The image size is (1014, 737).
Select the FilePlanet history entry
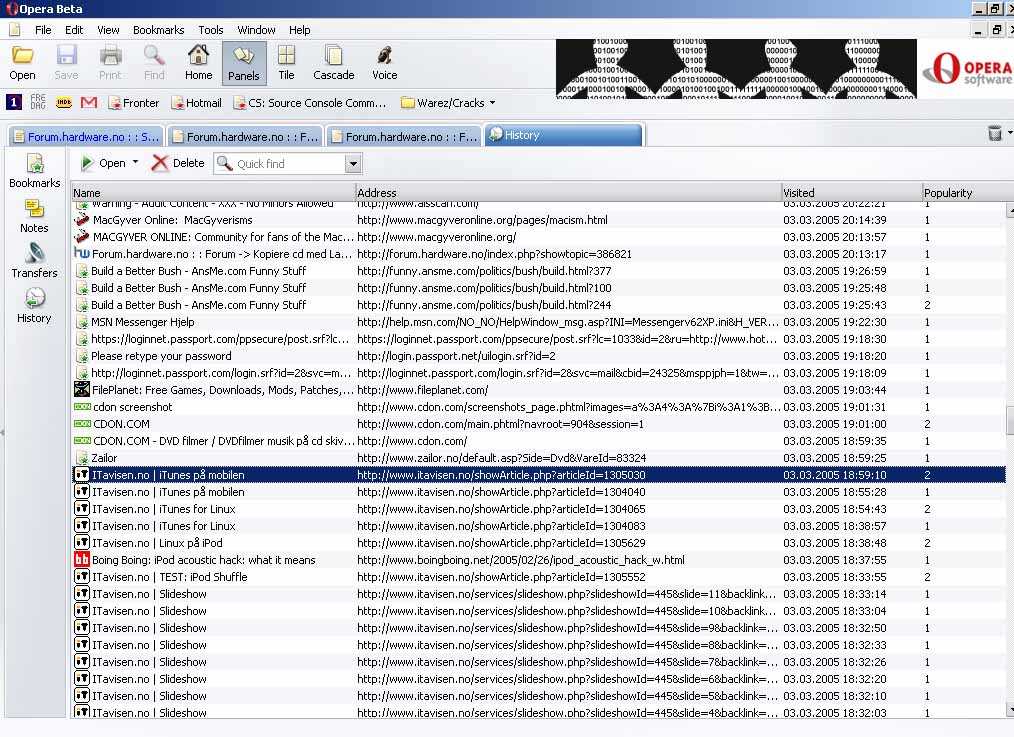pos(539,390)
